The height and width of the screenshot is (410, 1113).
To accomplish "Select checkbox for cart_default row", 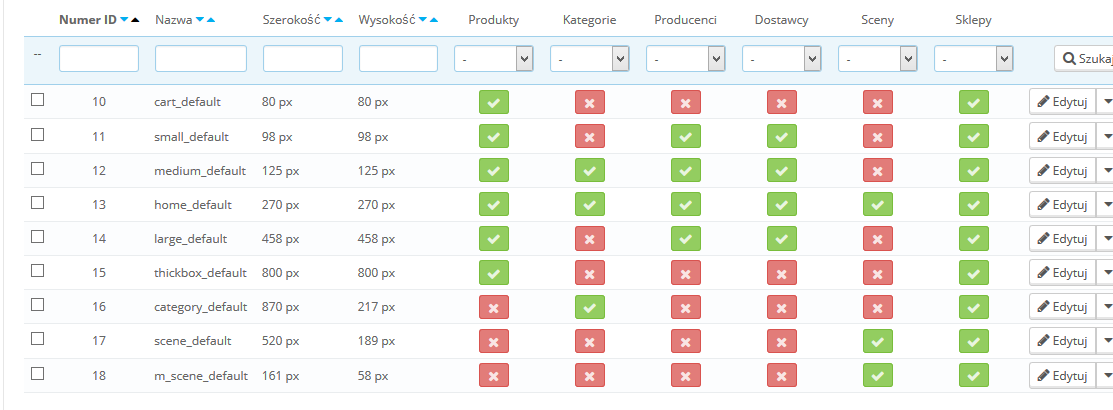I will click(38, 100).
